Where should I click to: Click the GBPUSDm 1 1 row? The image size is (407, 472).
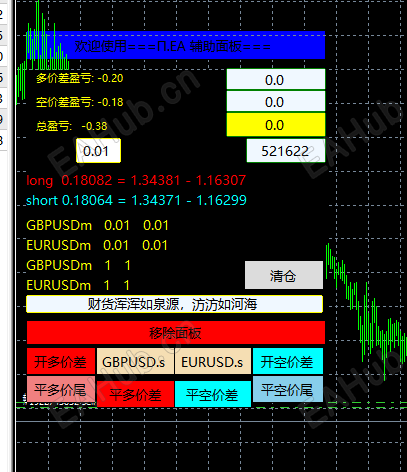[79, 266]
